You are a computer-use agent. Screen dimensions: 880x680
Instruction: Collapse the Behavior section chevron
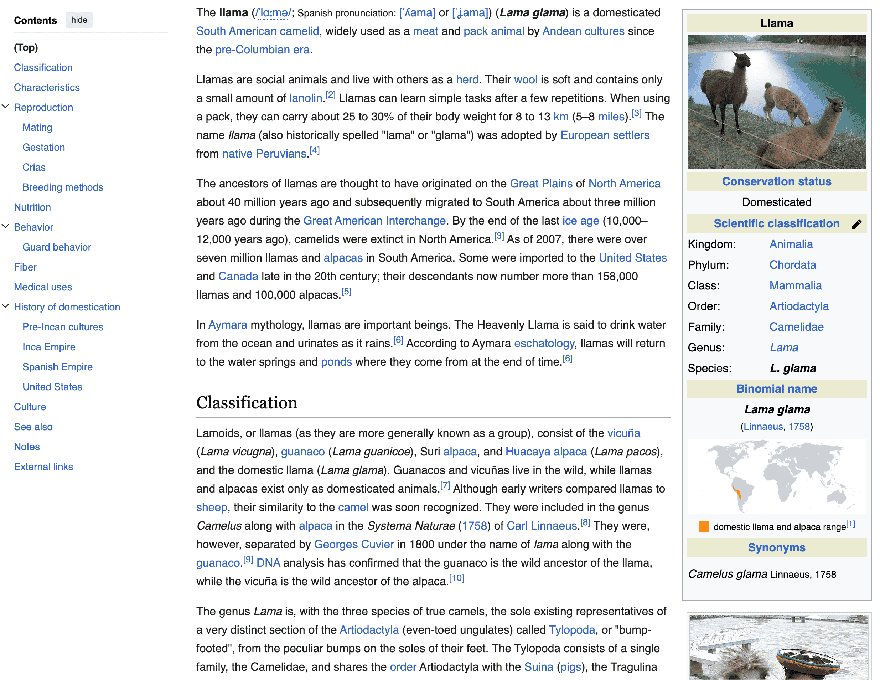click(6, 227)
